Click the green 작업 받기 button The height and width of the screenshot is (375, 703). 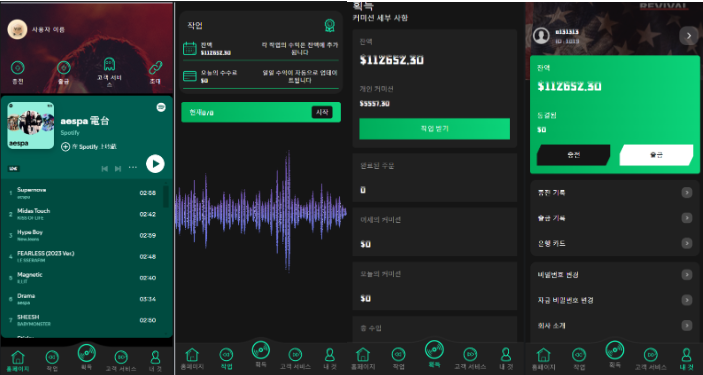pyautogui.click(x=434, y=129)
